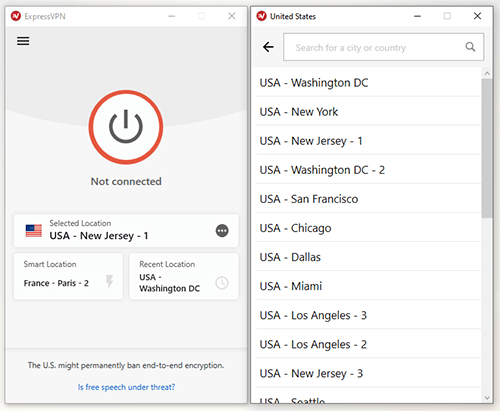Open the free speech under threat link
Image resolution: width=500 pixels, height=411 pixels.
(x=126, y=387)
